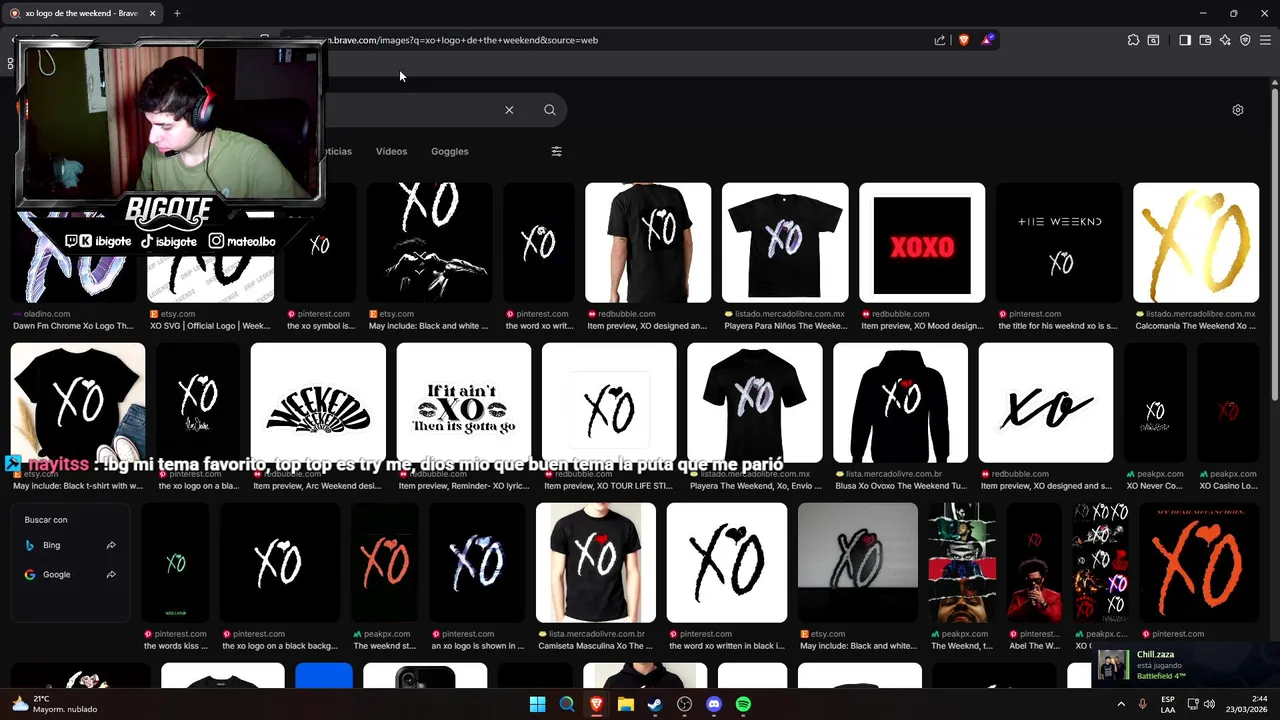Open the Weekend arc design thumbnail
Image resolution: width=1280 pixels, height=720 pixels.
point(318,403)
